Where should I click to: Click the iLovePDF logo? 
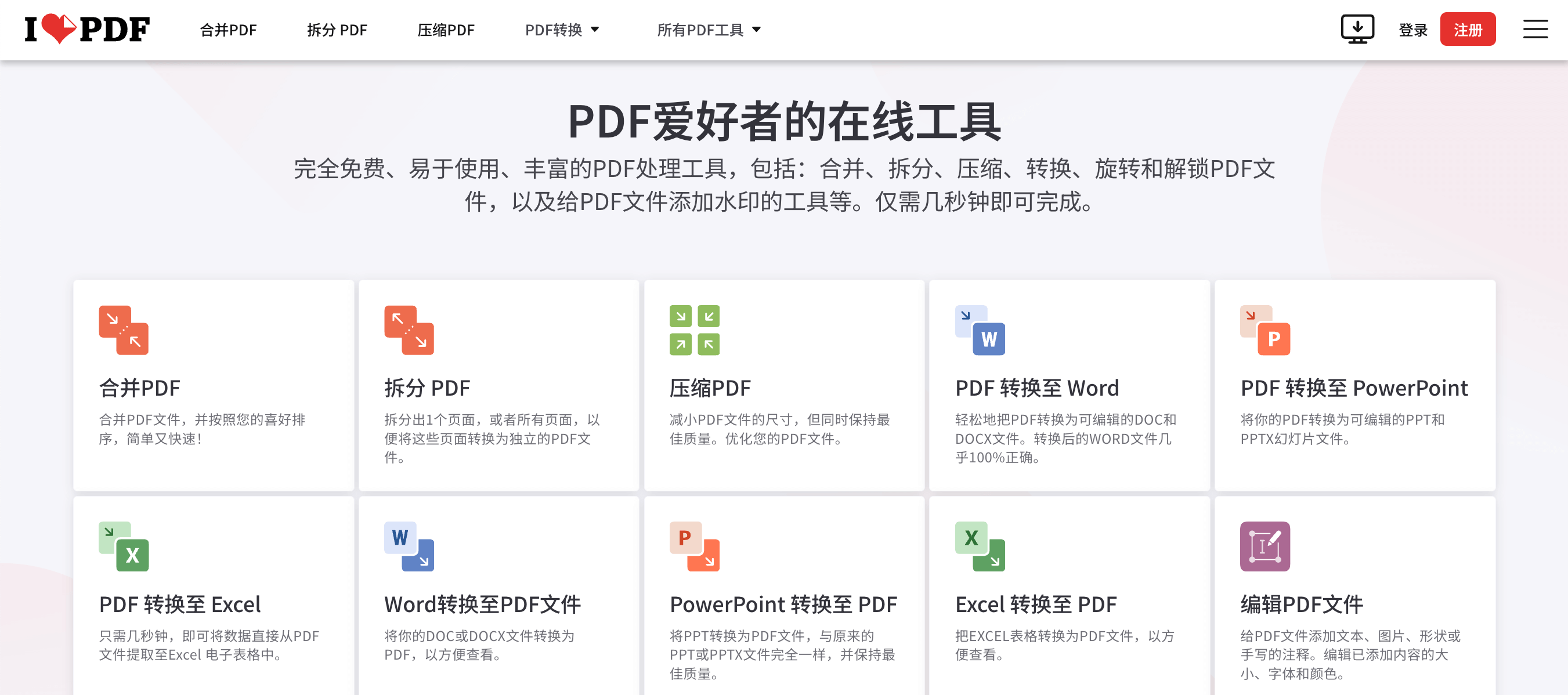click(x=87, y=29)
